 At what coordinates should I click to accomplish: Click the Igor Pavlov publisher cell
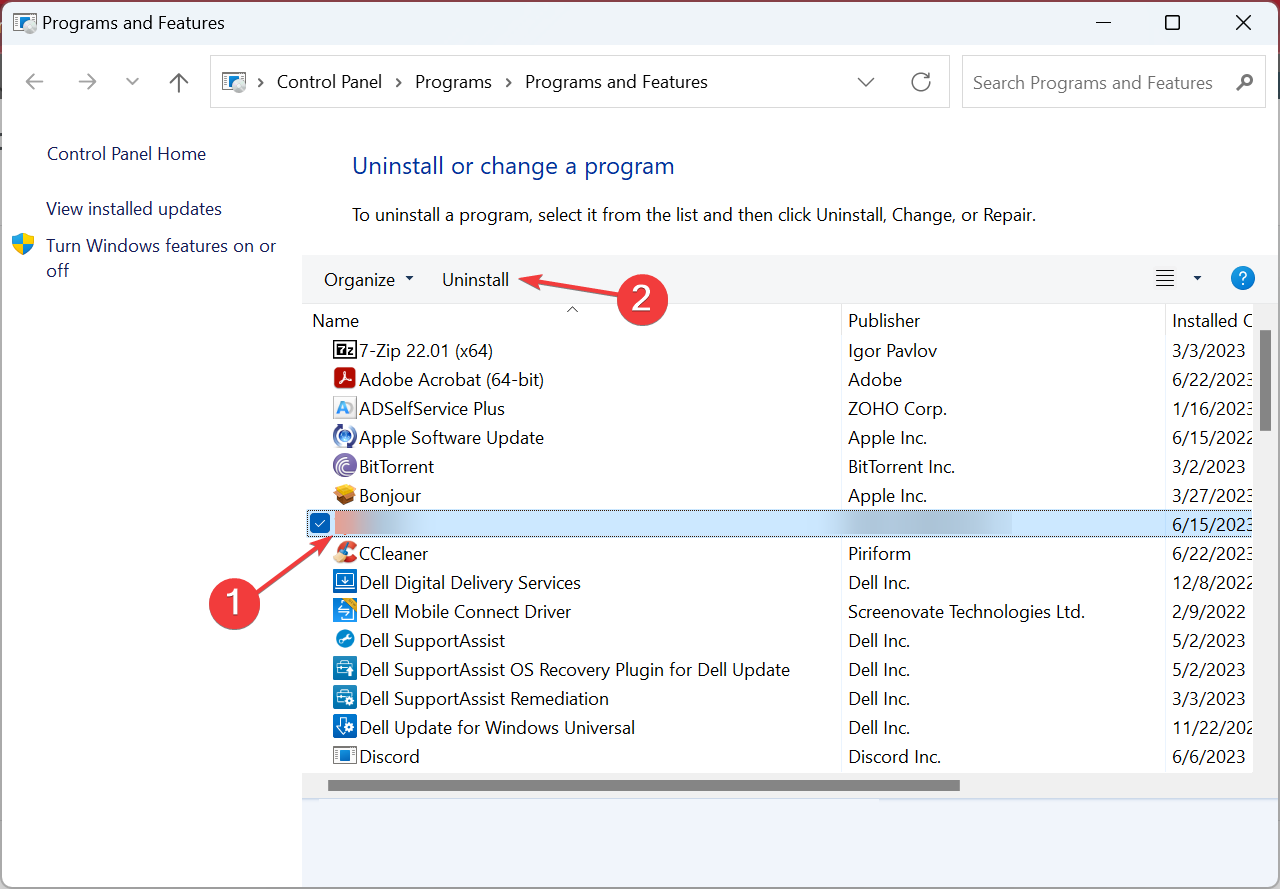coord(892,351)
